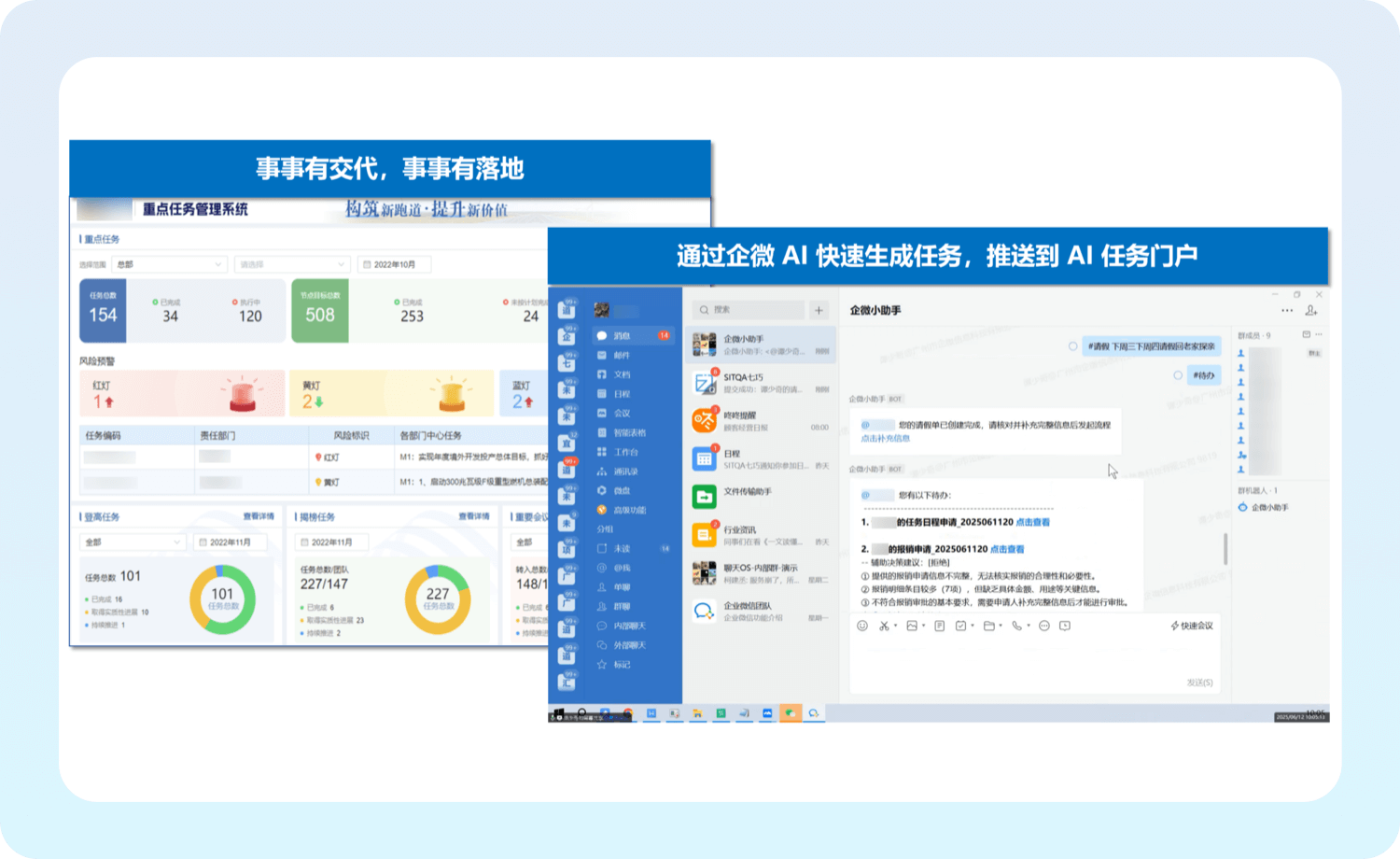
Task: Switch to 工作台 in the sidebar
Action: [x=626, y=452]
